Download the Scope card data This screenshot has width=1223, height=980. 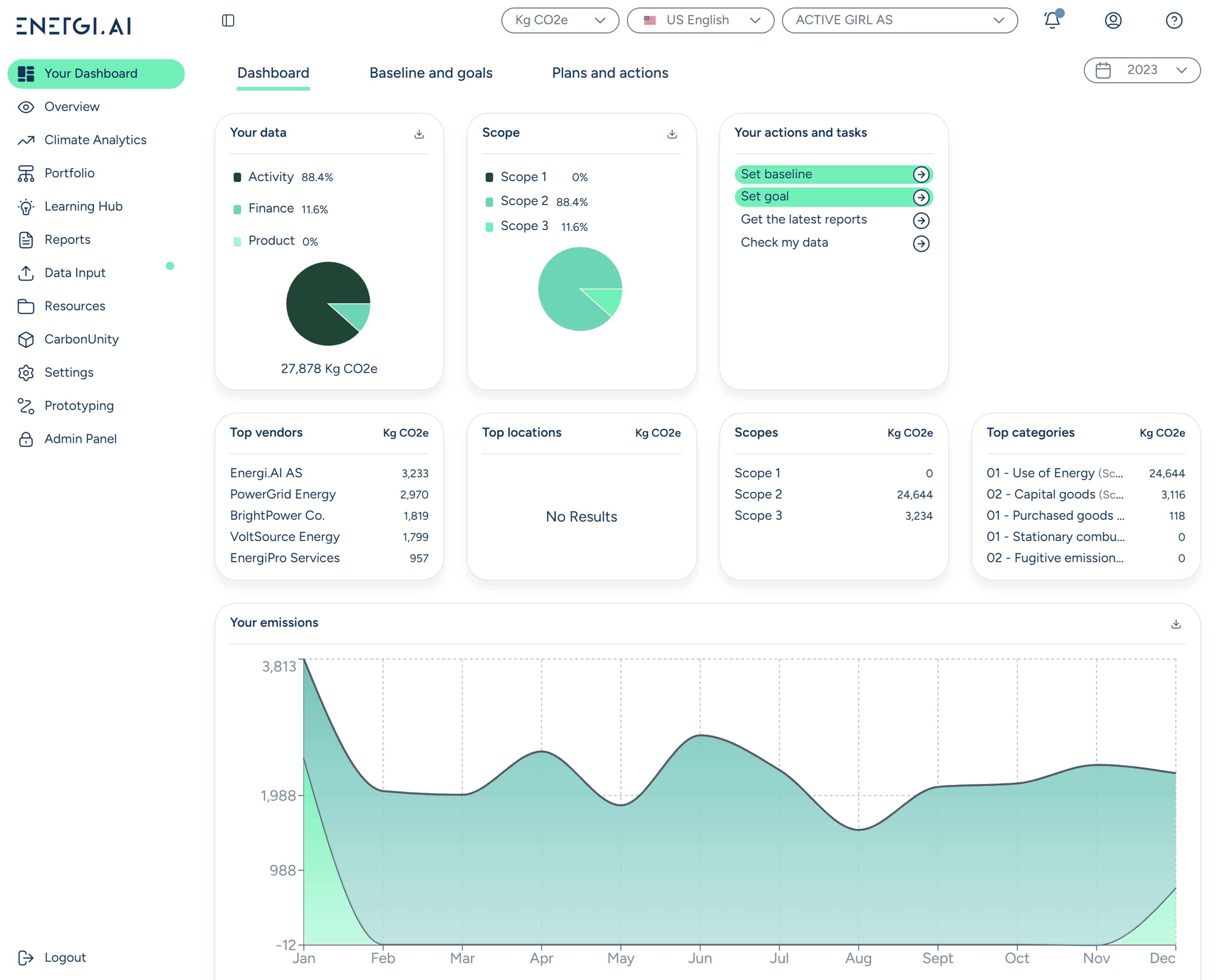pyautogui.click(x=672, y=134)
